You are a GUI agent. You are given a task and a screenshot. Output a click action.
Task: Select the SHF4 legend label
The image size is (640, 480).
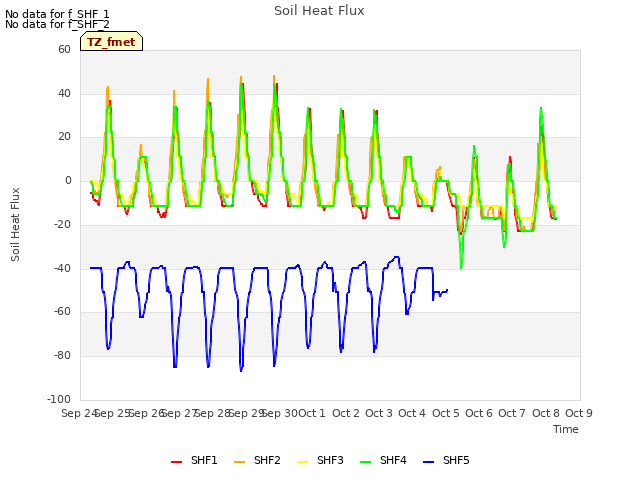(393, 460)
